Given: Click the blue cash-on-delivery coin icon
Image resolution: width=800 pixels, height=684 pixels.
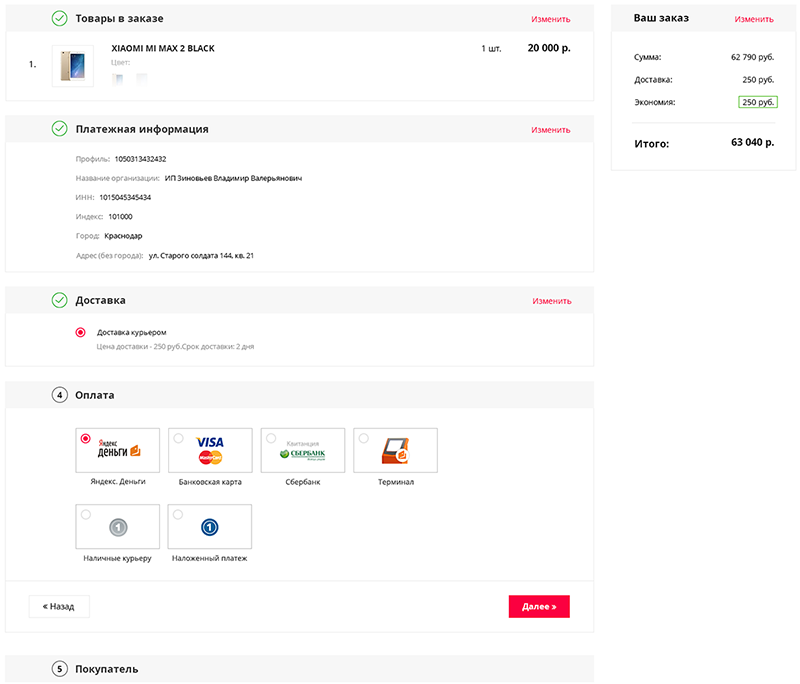Looking at the screenshot, I should (210, 527).
